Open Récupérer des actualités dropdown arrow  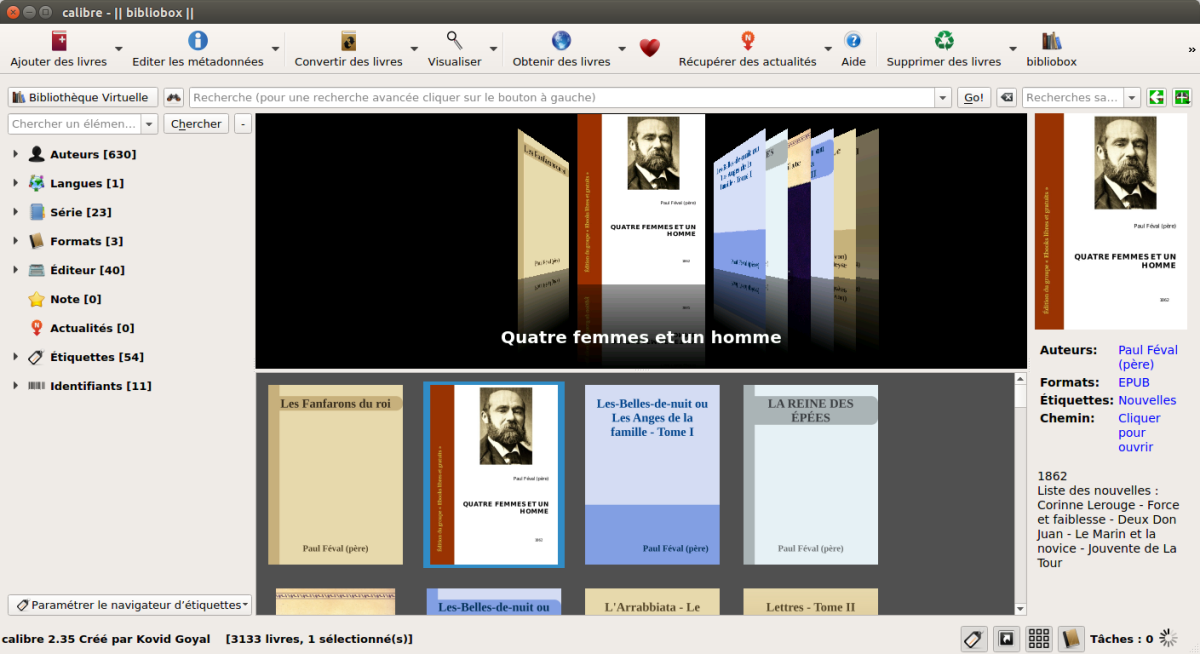pyautogui.click(x=828, y=48)
